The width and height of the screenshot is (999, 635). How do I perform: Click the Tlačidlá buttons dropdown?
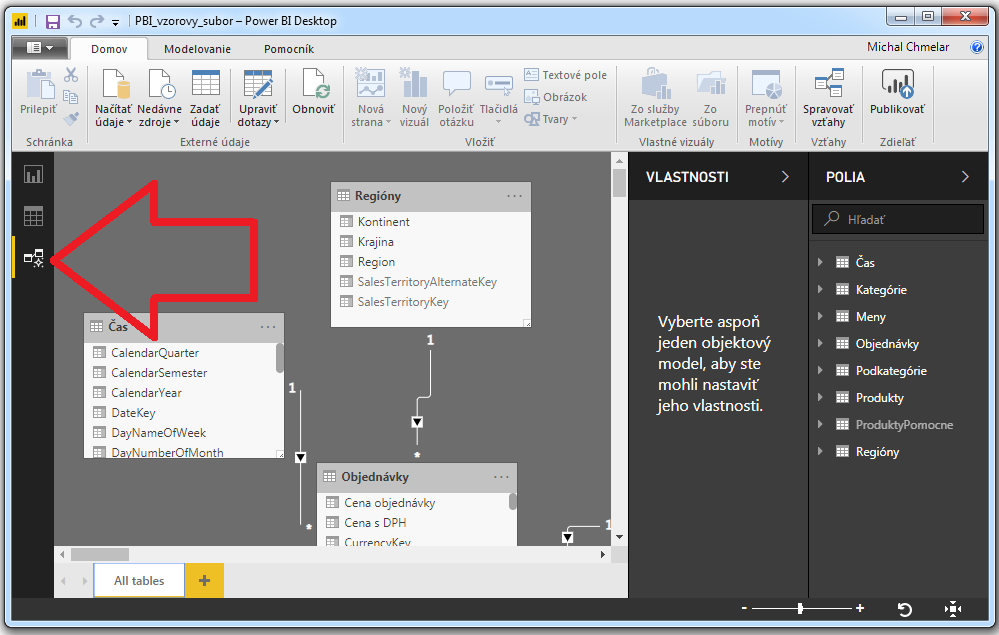499,97
